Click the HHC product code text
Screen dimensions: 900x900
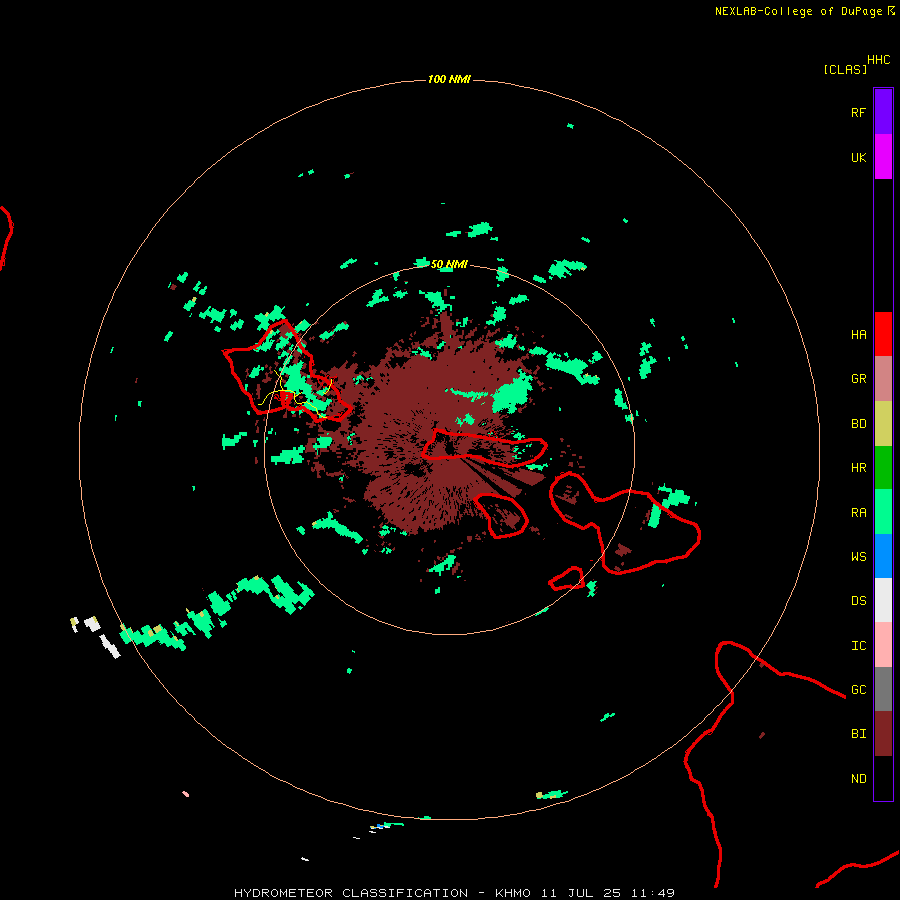pyautogui.click(x=878, y=60)
